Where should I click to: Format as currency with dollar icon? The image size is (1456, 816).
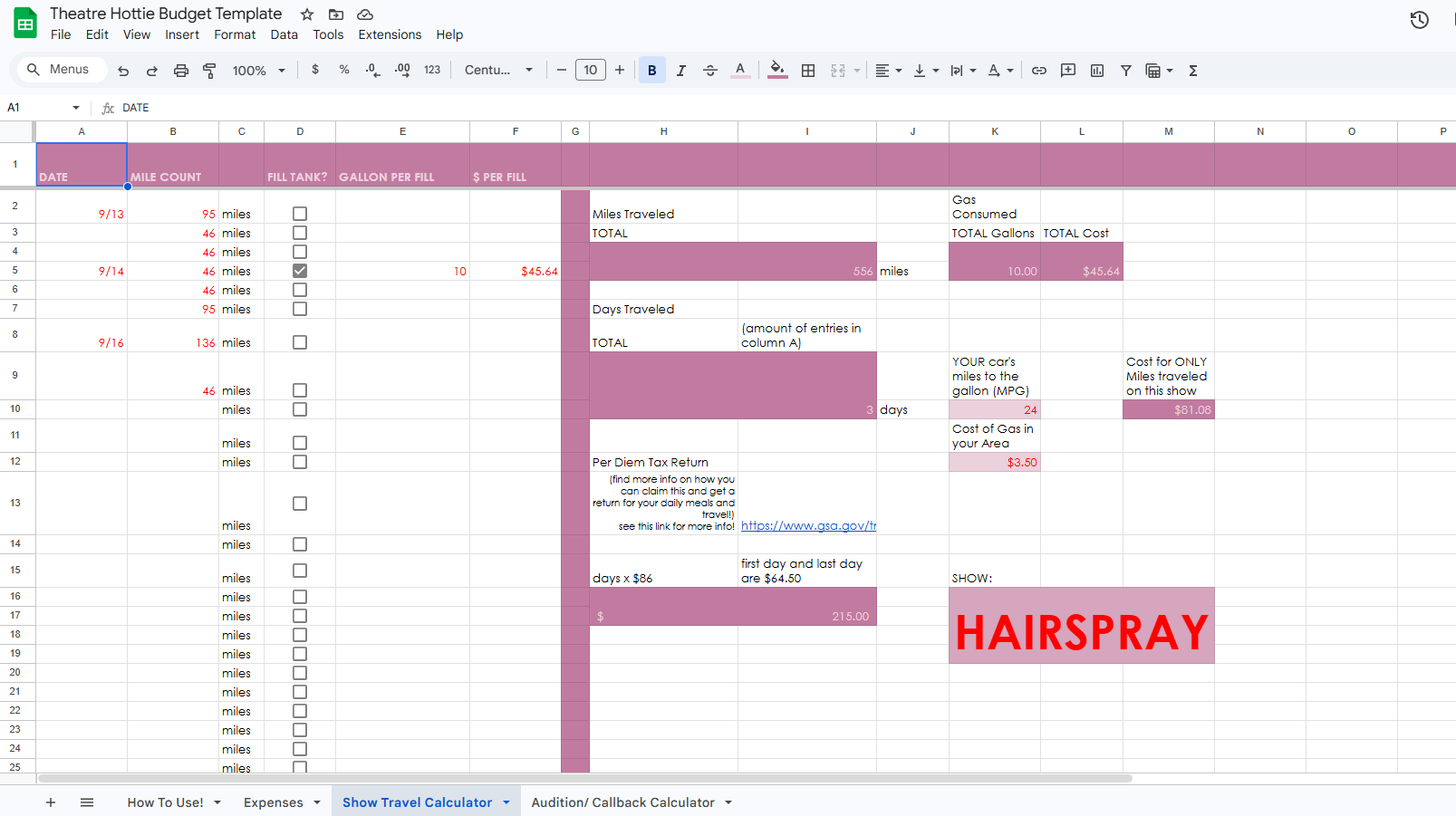pos(315,70)
